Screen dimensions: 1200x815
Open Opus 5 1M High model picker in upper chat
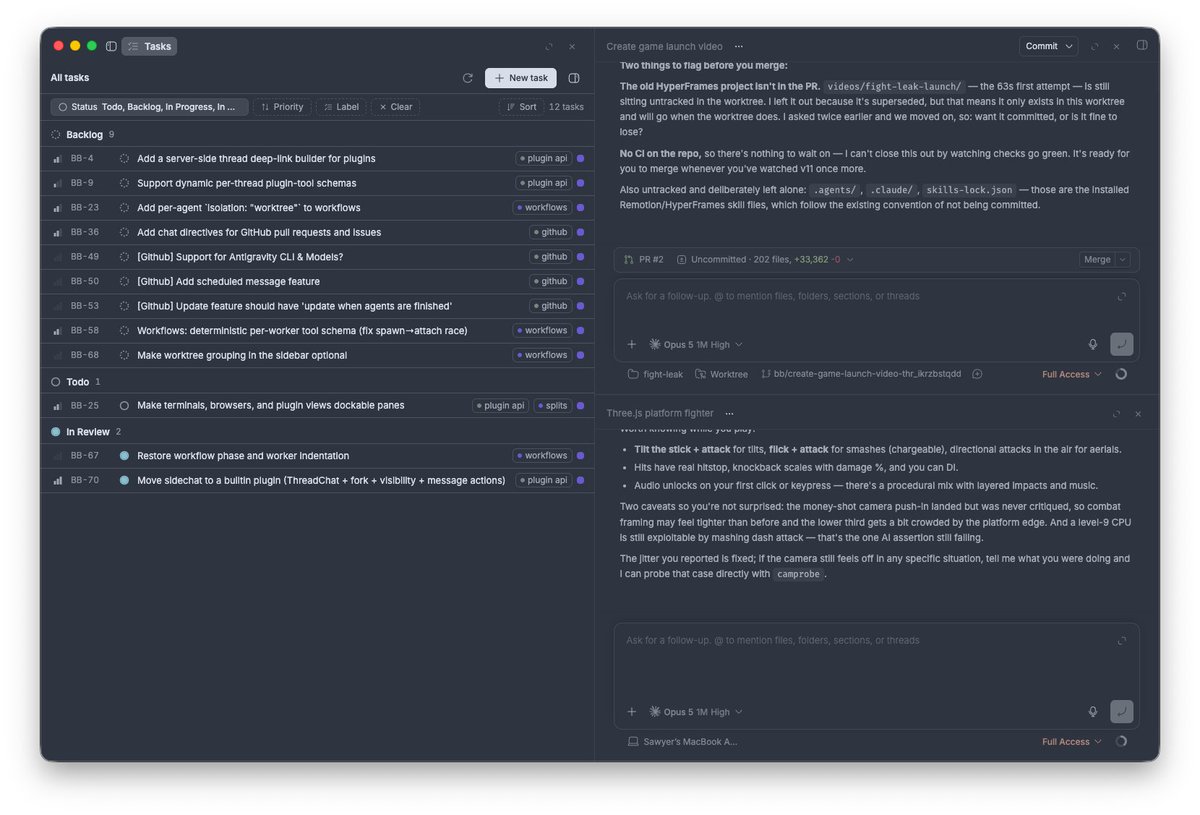(696, 344)
